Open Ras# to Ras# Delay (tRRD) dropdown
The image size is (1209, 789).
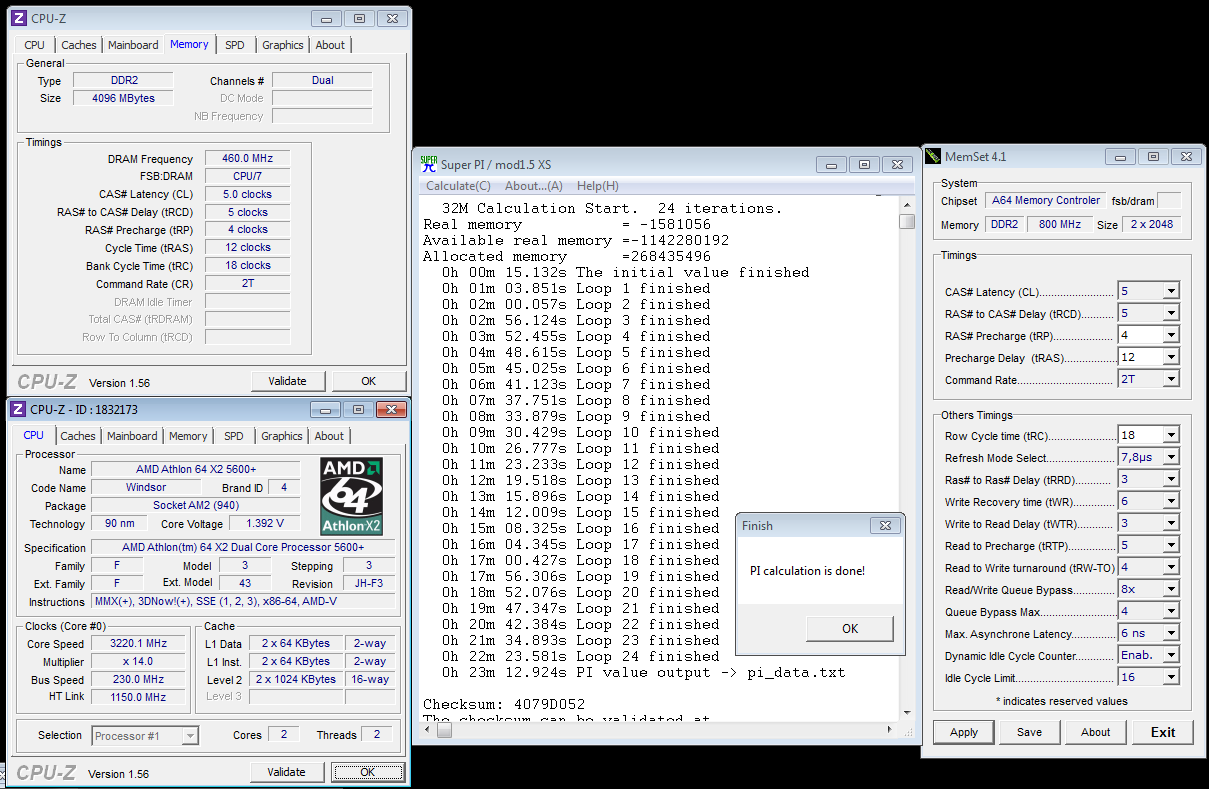coord(1170,479)
